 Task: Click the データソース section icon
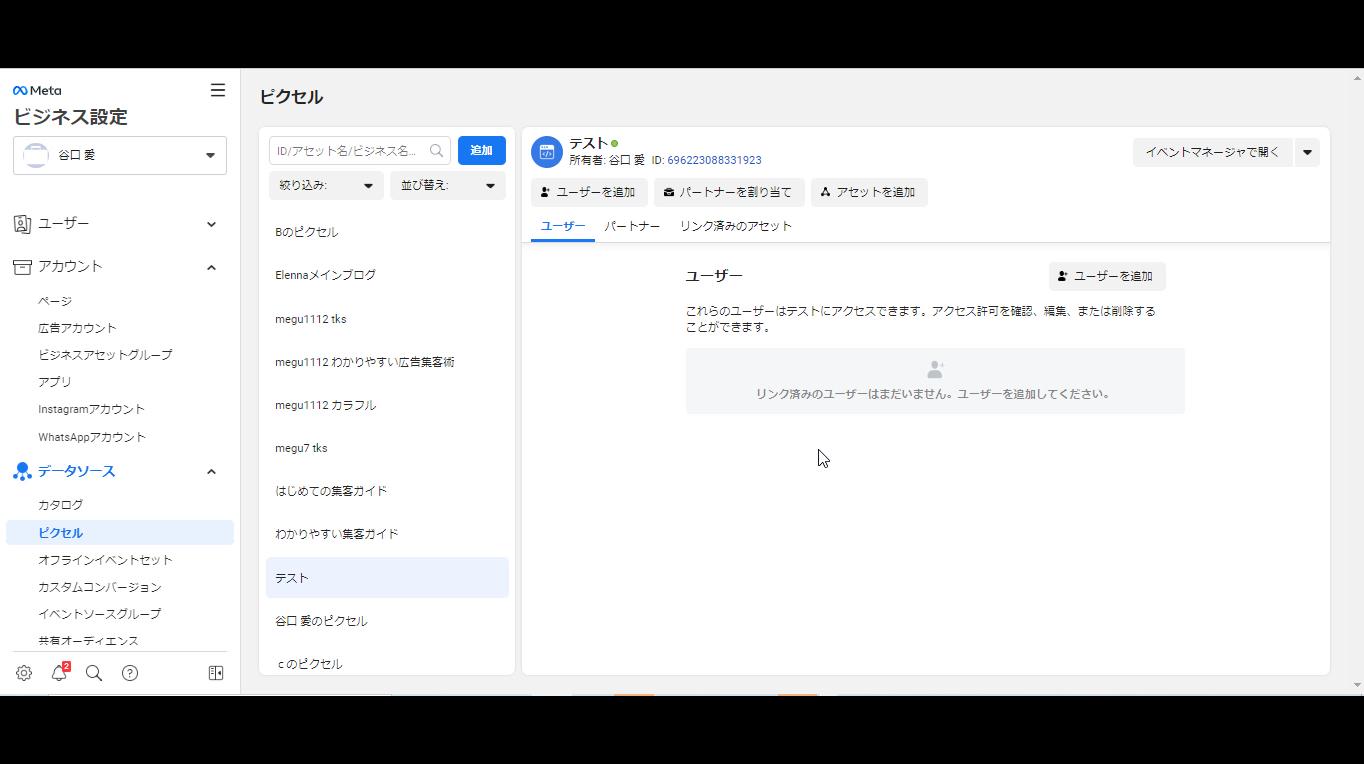22,472
